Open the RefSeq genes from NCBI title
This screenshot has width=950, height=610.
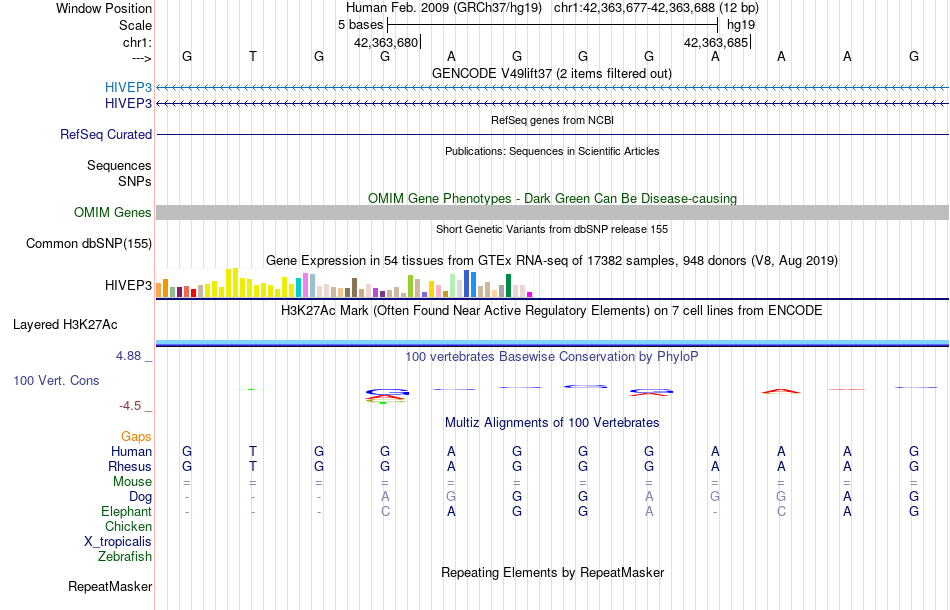(552, 120)
